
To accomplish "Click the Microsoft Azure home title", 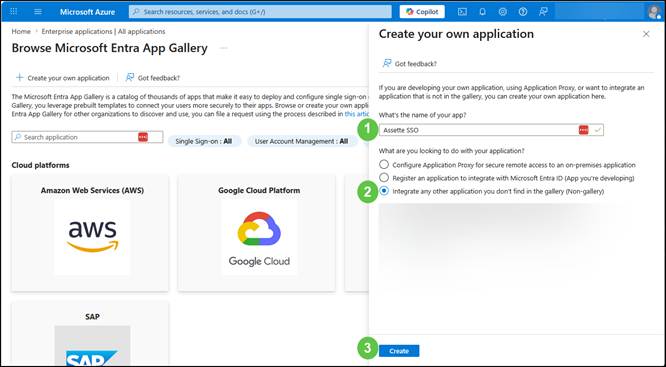I will pos(87,12).
